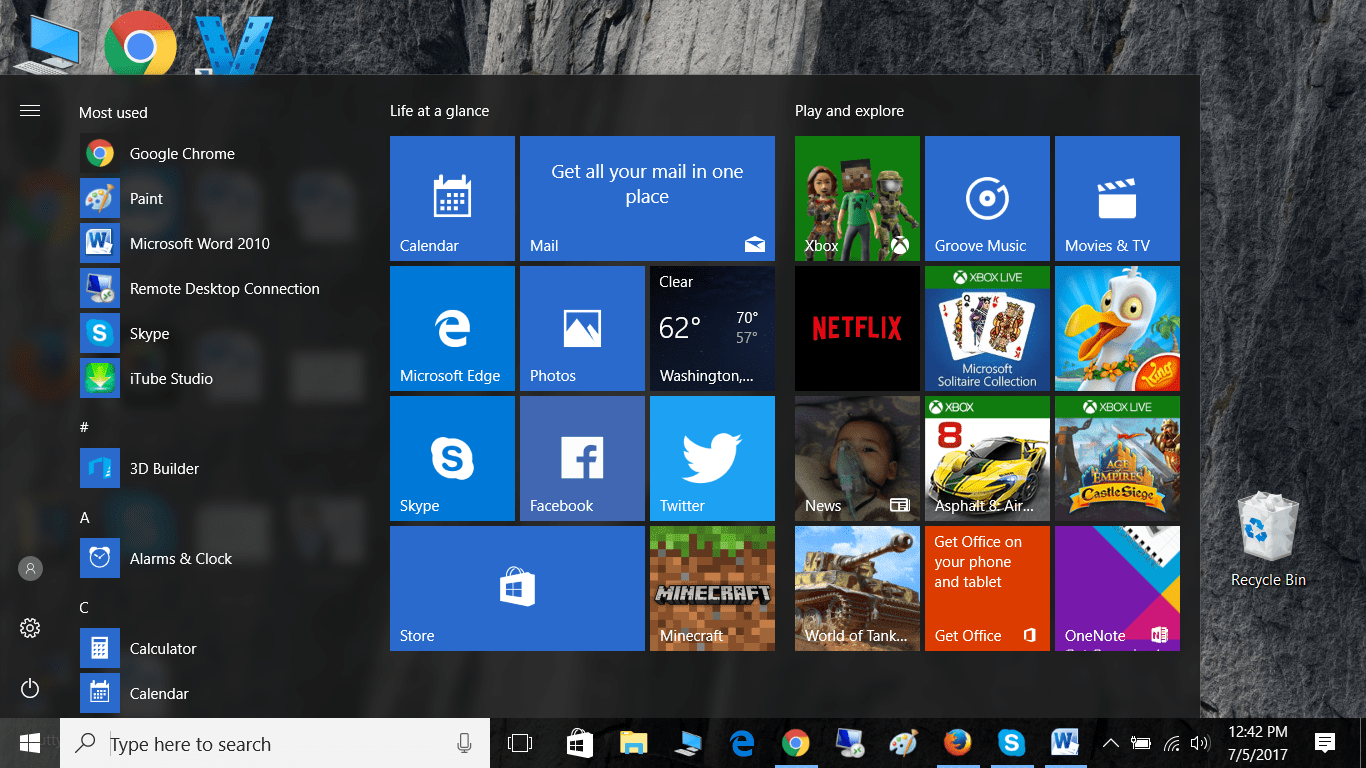
Task: Open the Photos tile
Action: (x=582, y=329)
